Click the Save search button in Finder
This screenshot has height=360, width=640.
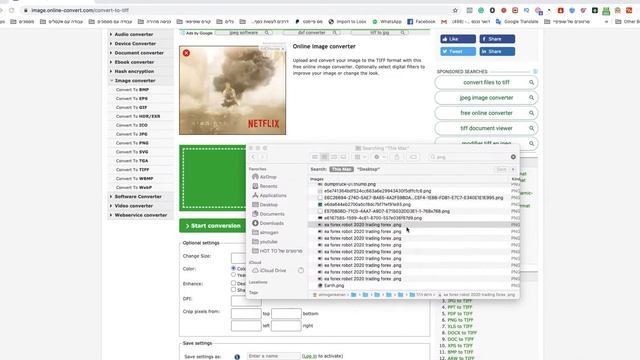click(x=501, y=169)
